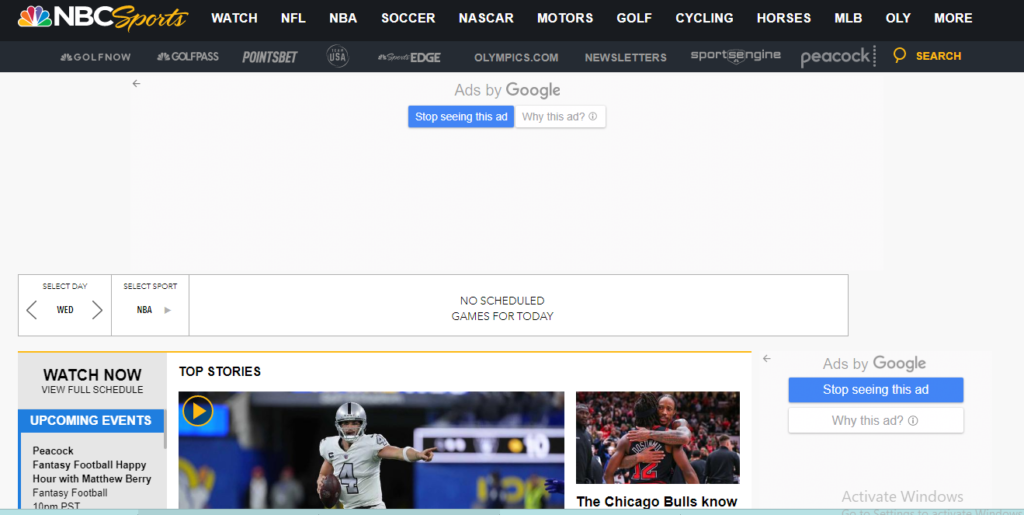Open the GolfPass partner logo
Image resolution: width=1024 pixels, height=515 pixels.
pos(188,57)
